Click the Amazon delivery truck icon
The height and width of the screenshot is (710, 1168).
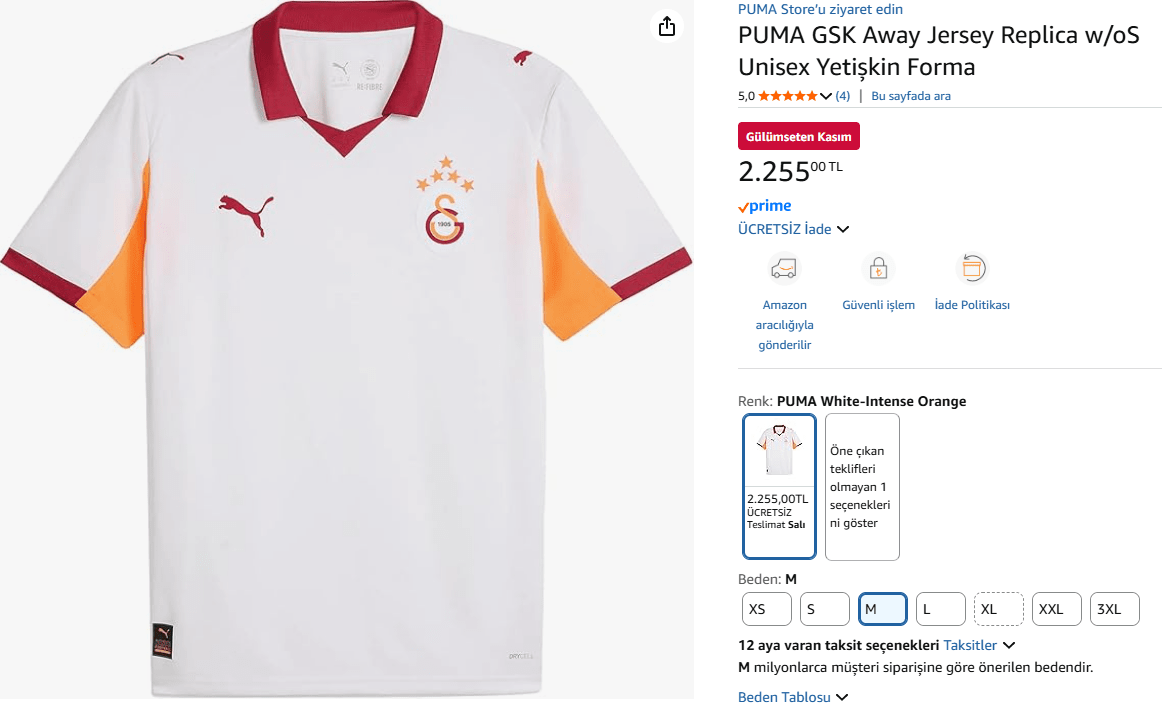784,269
